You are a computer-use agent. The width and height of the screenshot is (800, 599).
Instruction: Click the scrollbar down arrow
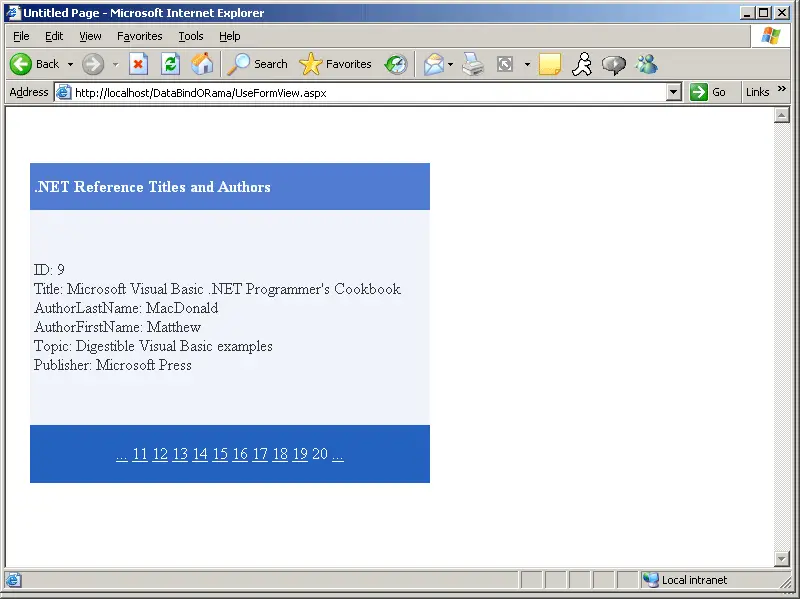(x=781, y=559)
